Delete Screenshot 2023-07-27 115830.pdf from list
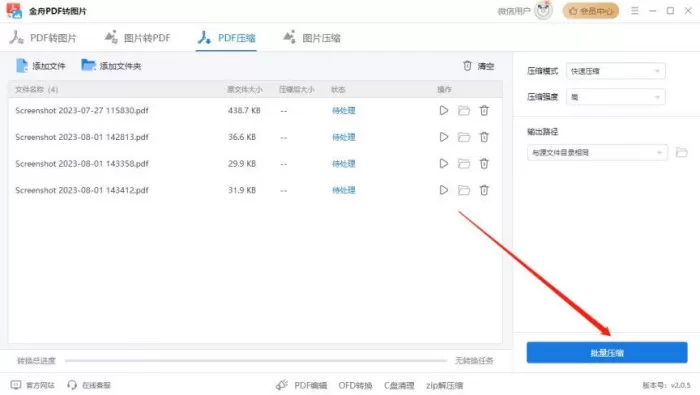 tap(484, 110)
